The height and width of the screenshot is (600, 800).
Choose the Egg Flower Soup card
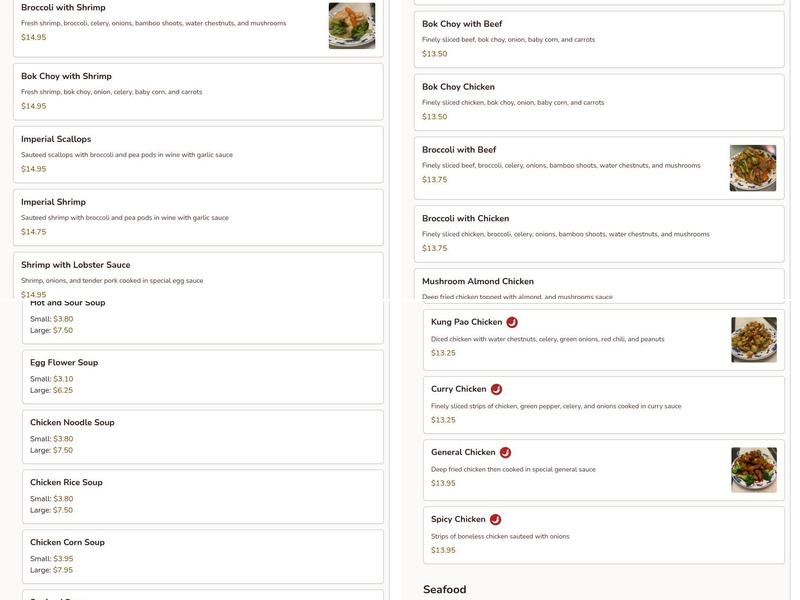(x=203, y=376)
